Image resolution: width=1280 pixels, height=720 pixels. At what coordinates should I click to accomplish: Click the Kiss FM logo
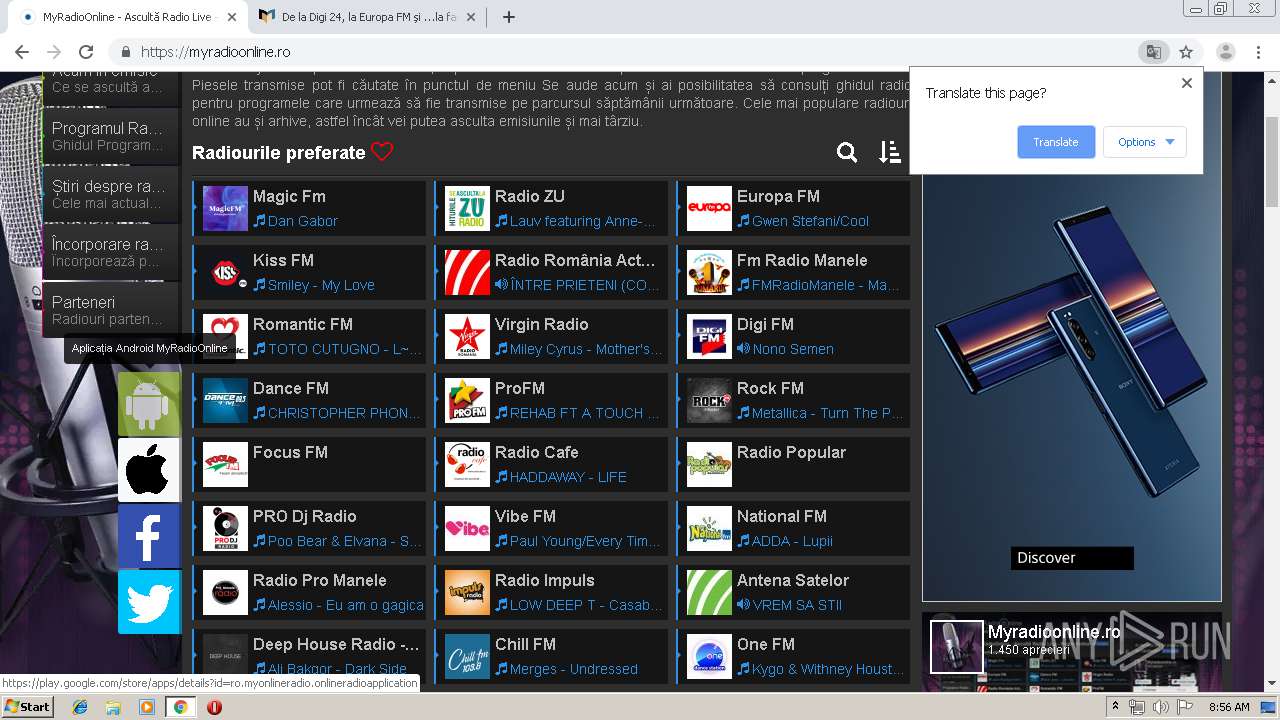click(x=225, y=272)
